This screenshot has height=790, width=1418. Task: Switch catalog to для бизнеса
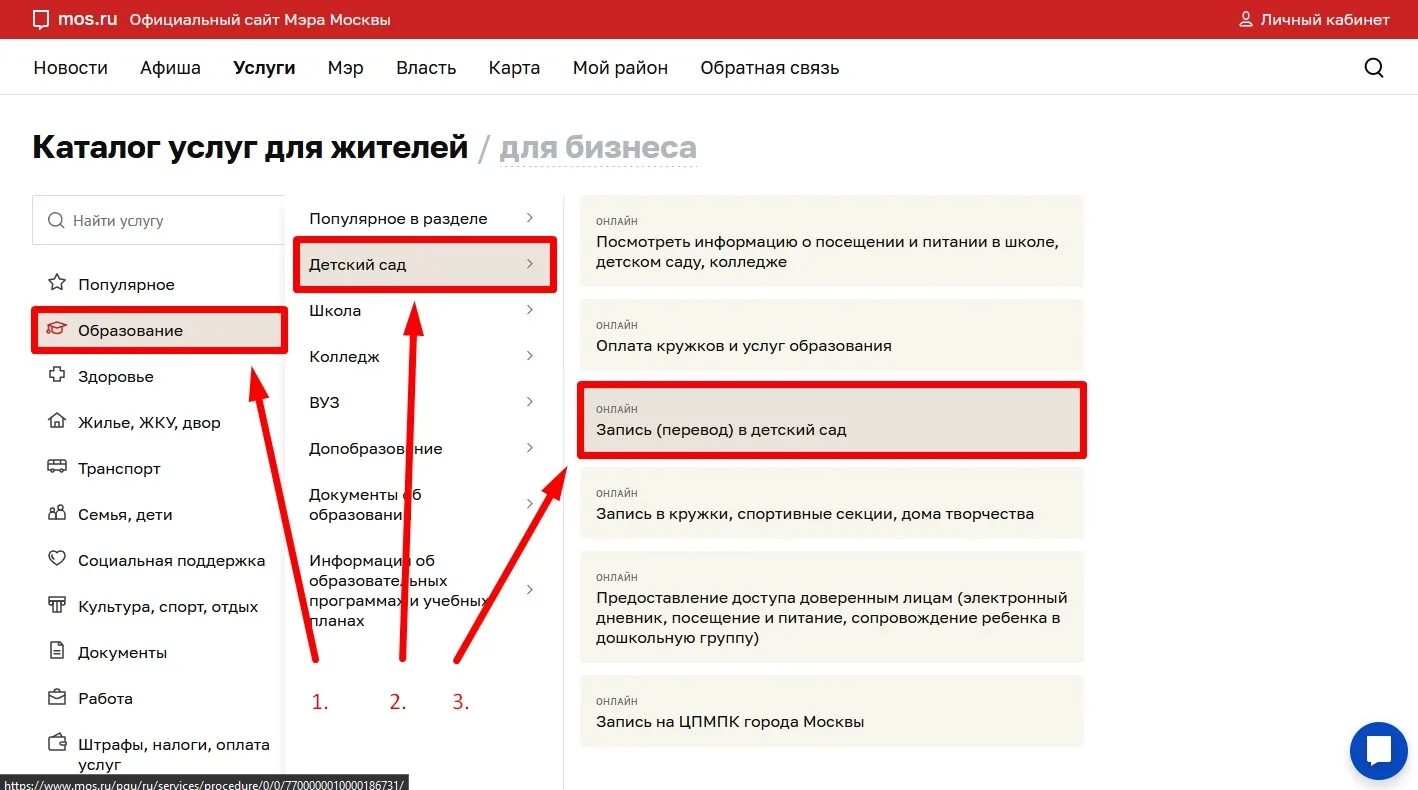[598, 148]
